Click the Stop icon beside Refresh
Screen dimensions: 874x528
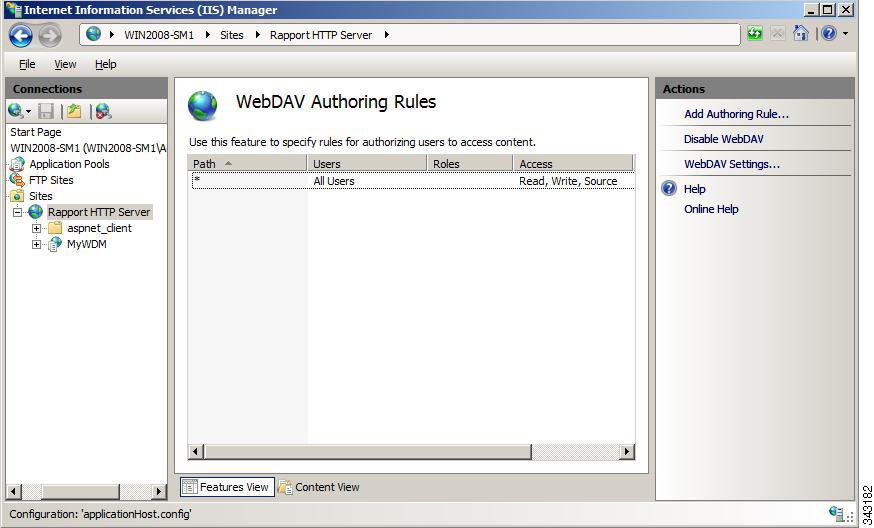[x=778, y=34]
